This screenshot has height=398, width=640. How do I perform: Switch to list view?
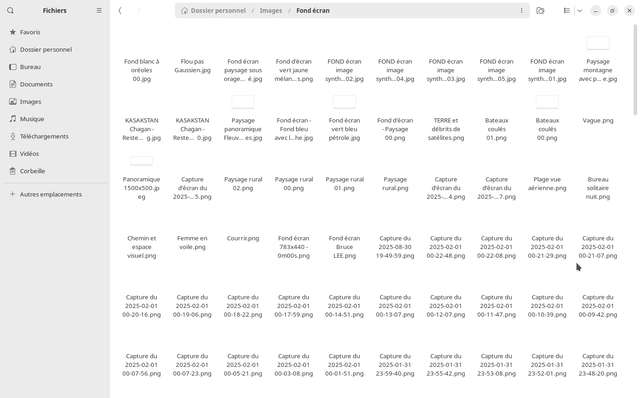567,11
